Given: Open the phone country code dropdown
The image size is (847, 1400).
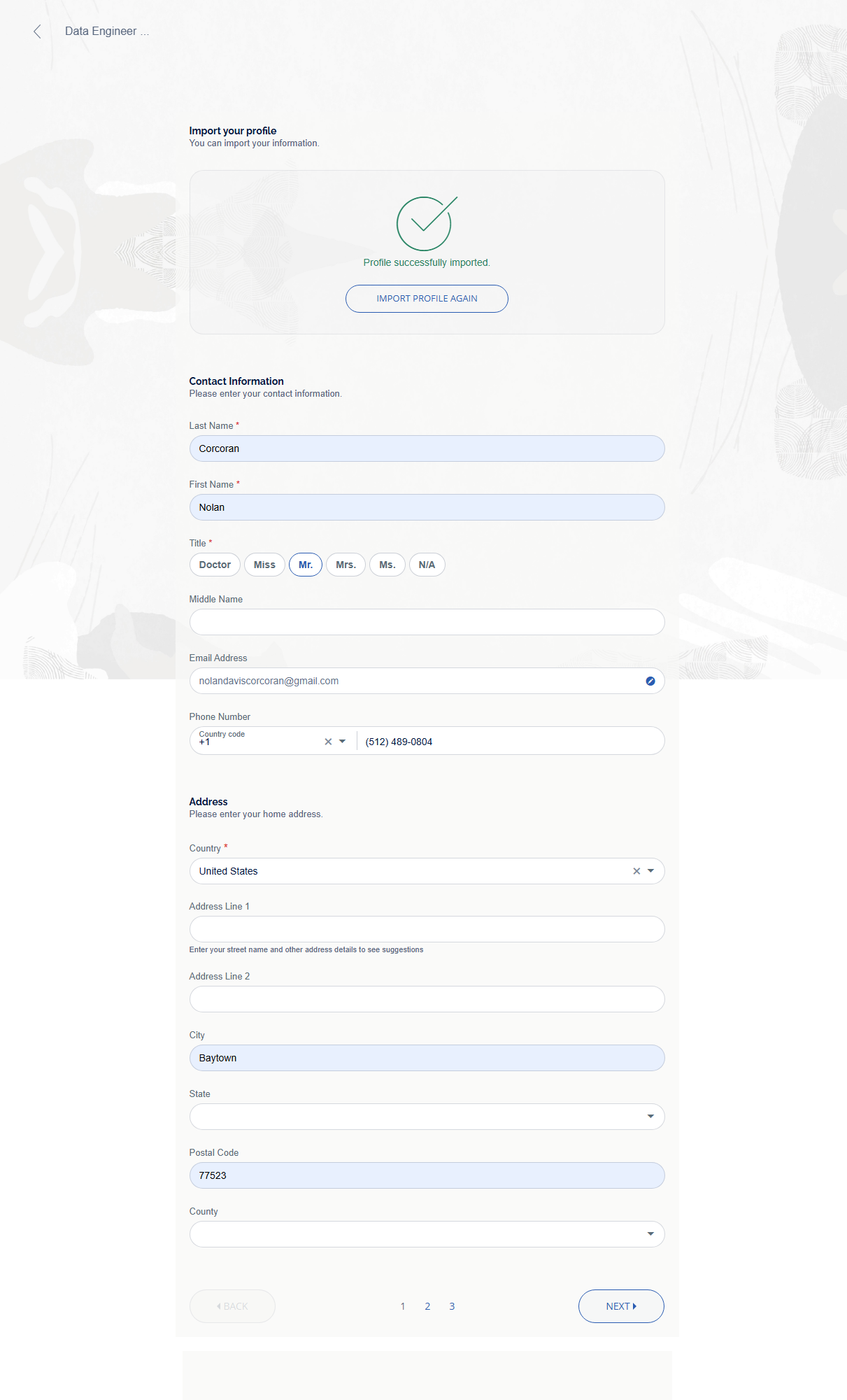Looking at the screenshot, I should click(x=343, y=742).
